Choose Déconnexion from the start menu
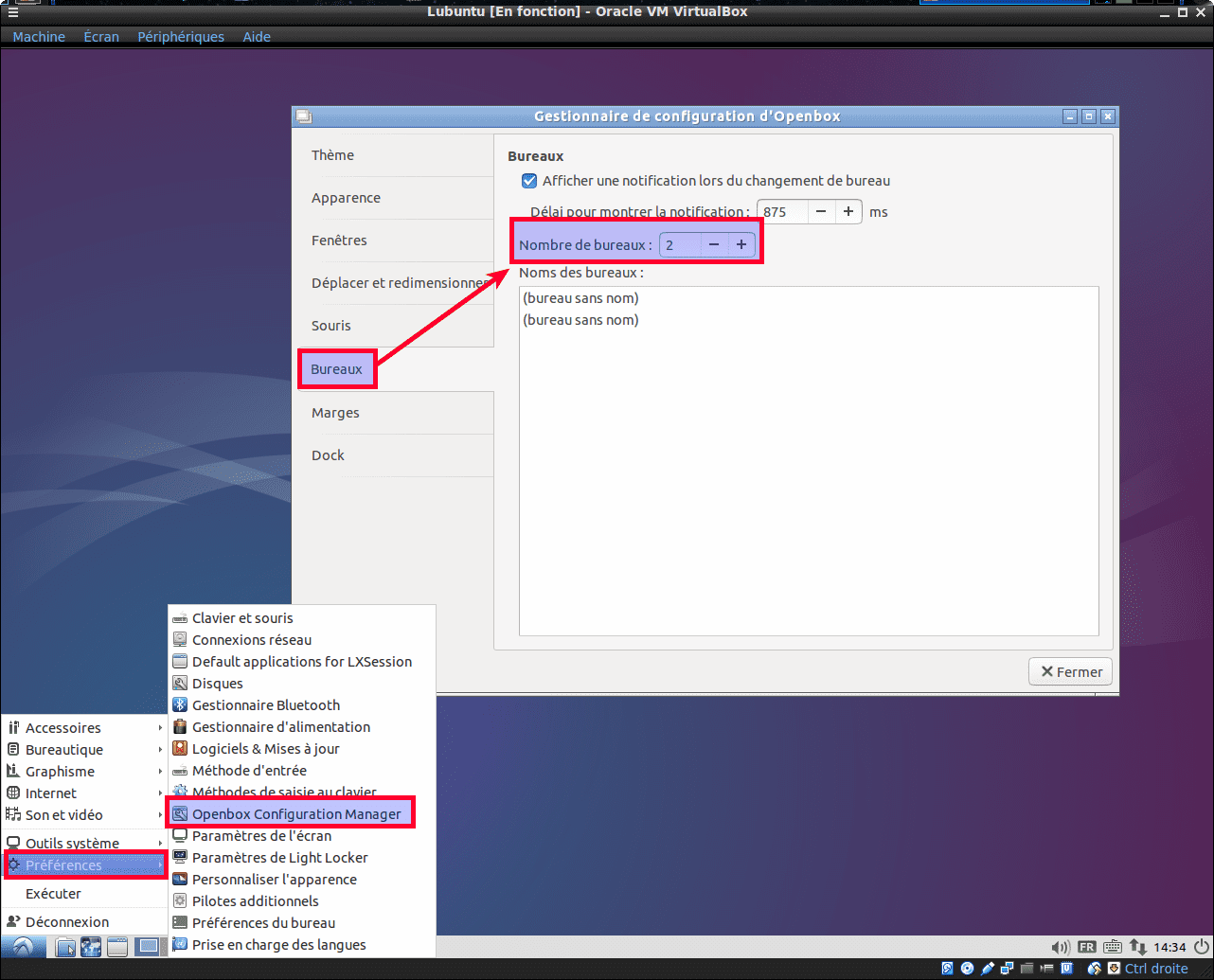1214x980 pixels. pyautogui.click(x=85, y=922)
